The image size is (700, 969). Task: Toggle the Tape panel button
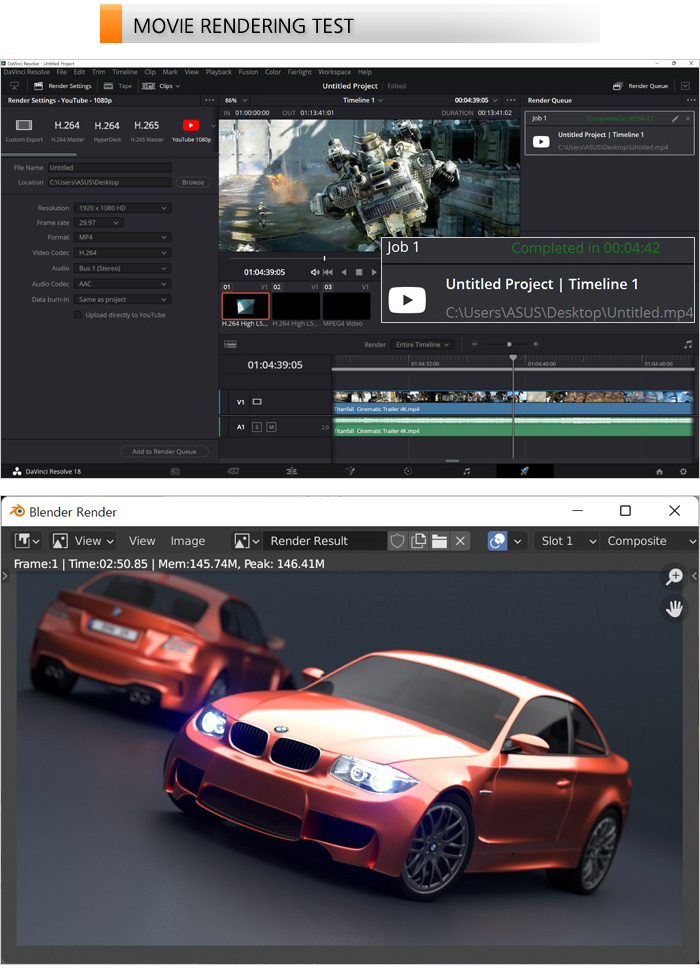click(x=118, y=86)
